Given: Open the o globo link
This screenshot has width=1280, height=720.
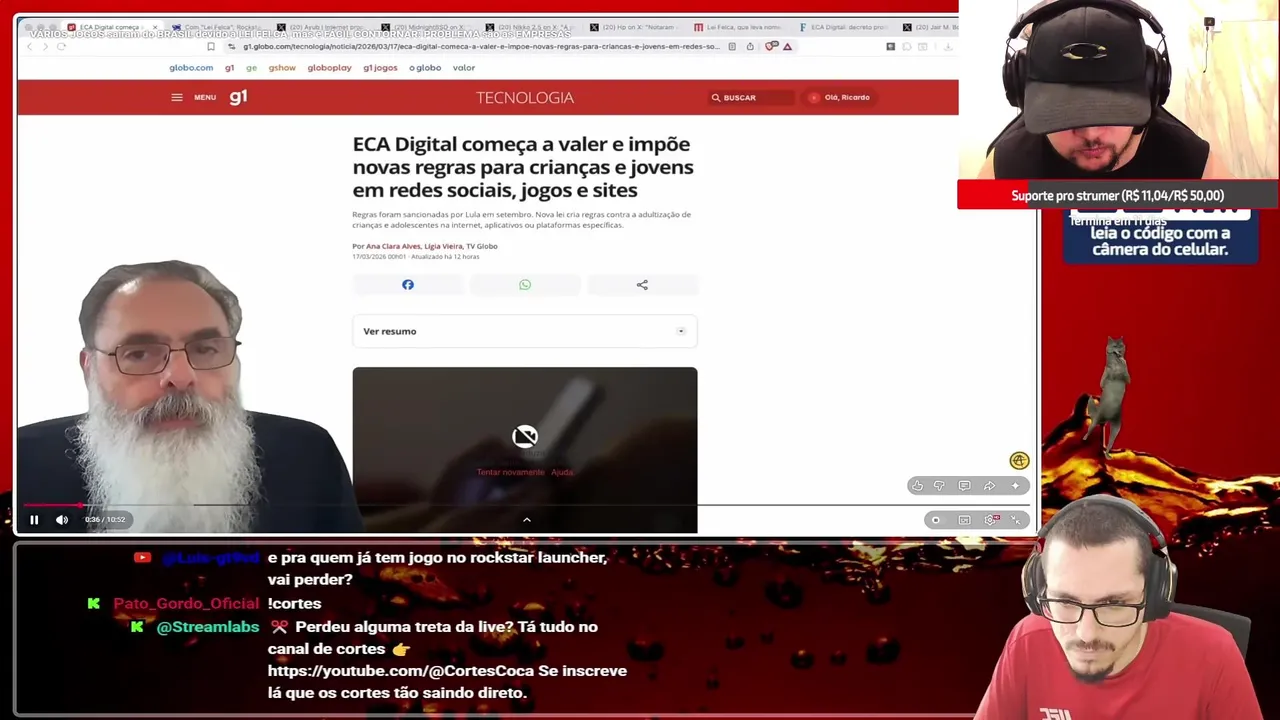Looking at the screenshot, I should pyautogui.click(x=425, y=68).
